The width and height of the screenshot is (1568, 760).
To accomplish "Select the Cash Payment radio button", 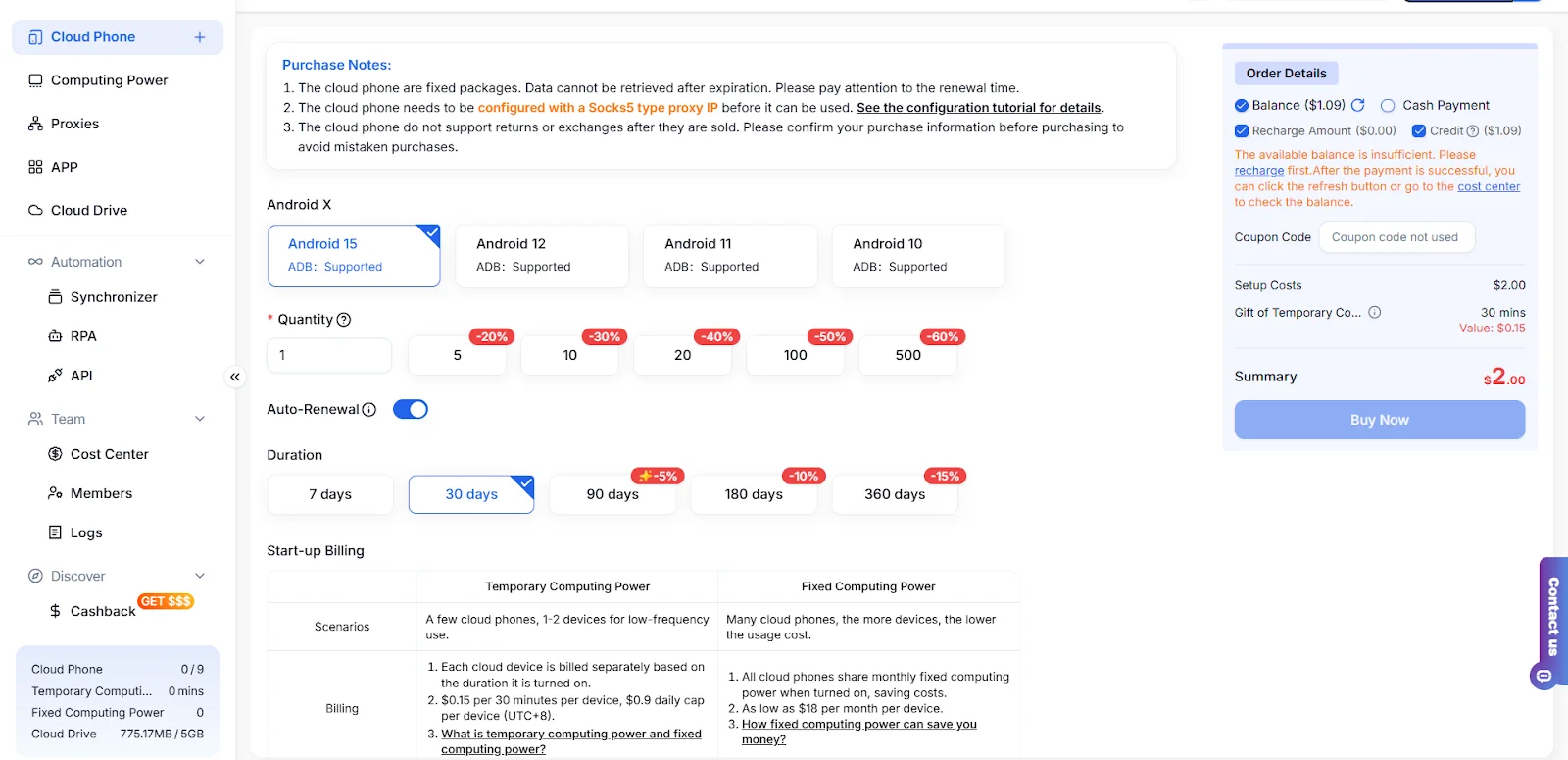I will tap(1388, 106).
